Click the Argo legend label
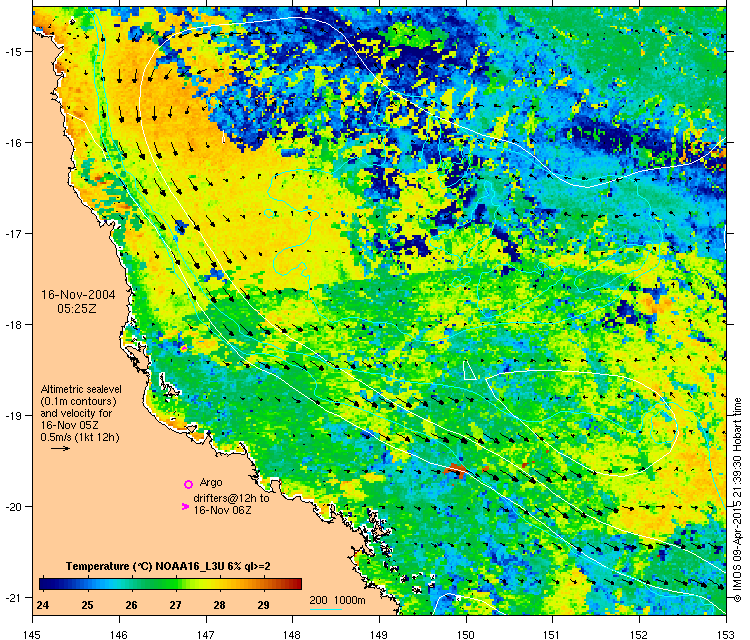 [x=211, y=482]
